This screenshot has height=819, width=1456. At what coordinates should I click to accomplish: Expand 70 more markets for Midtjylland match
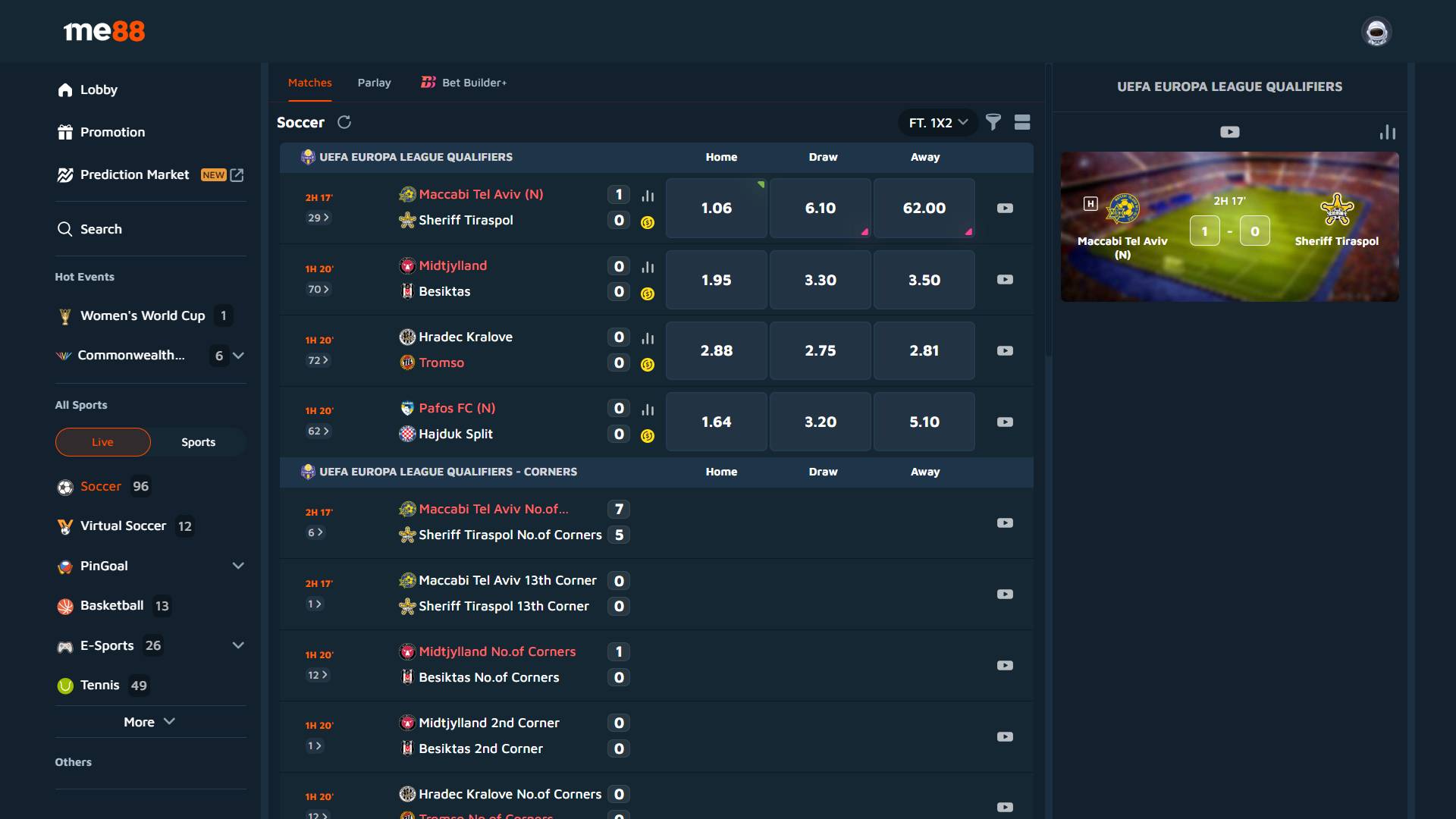318,289
